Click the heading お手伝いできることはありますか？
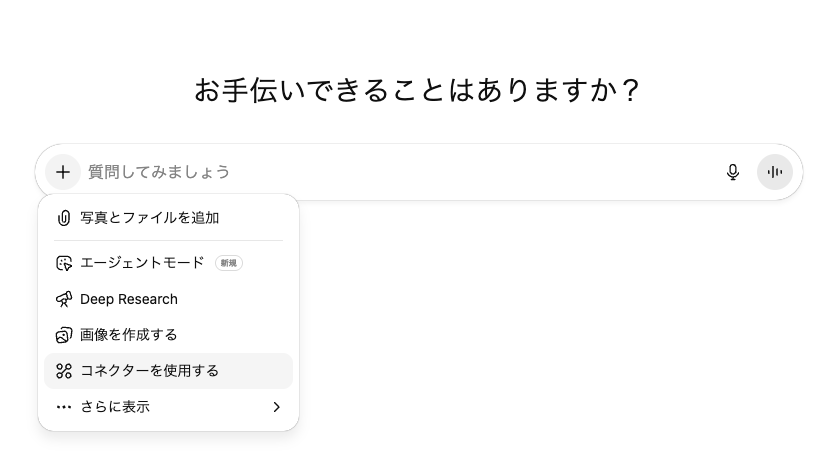 416,91
